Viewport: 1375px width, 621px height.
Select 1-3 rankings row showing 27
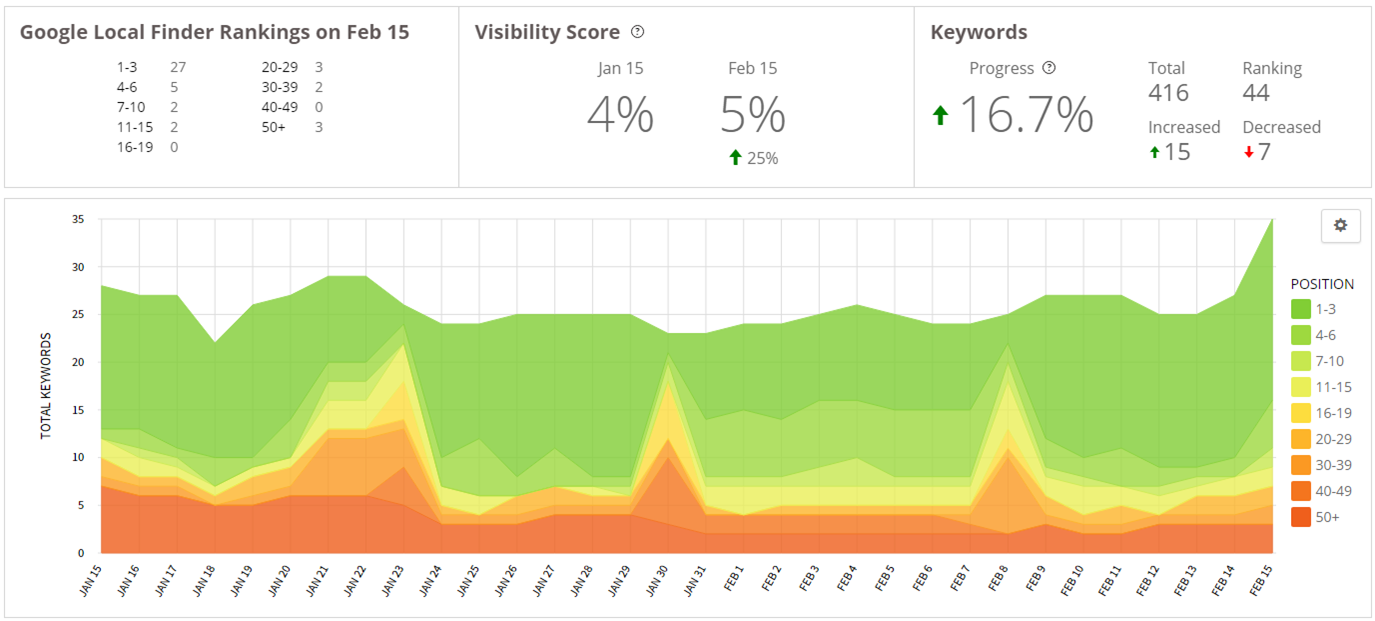150,68
